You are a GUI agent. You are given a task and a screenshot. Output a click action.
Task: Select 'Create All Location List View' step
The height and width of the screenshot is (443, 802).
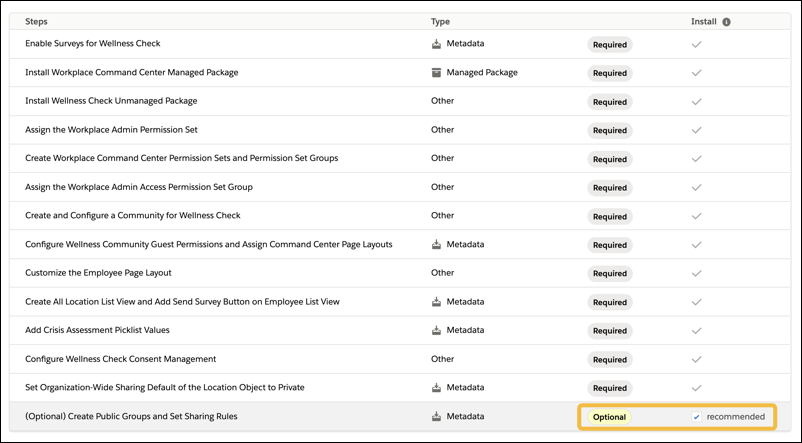pos(182,301)
